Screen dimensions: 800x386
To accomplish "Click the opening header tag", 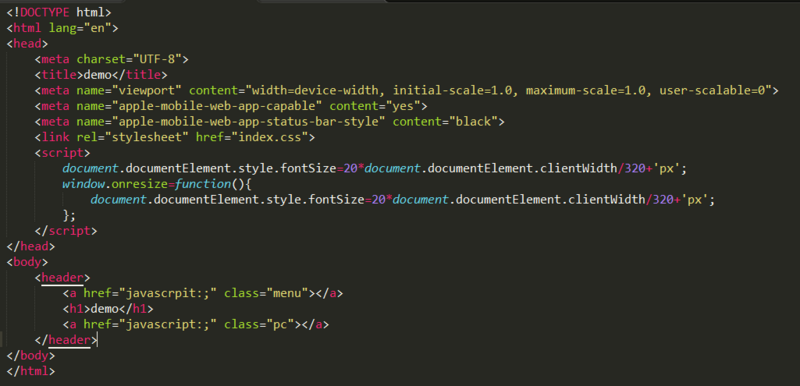I will click(x=62, y=278).
